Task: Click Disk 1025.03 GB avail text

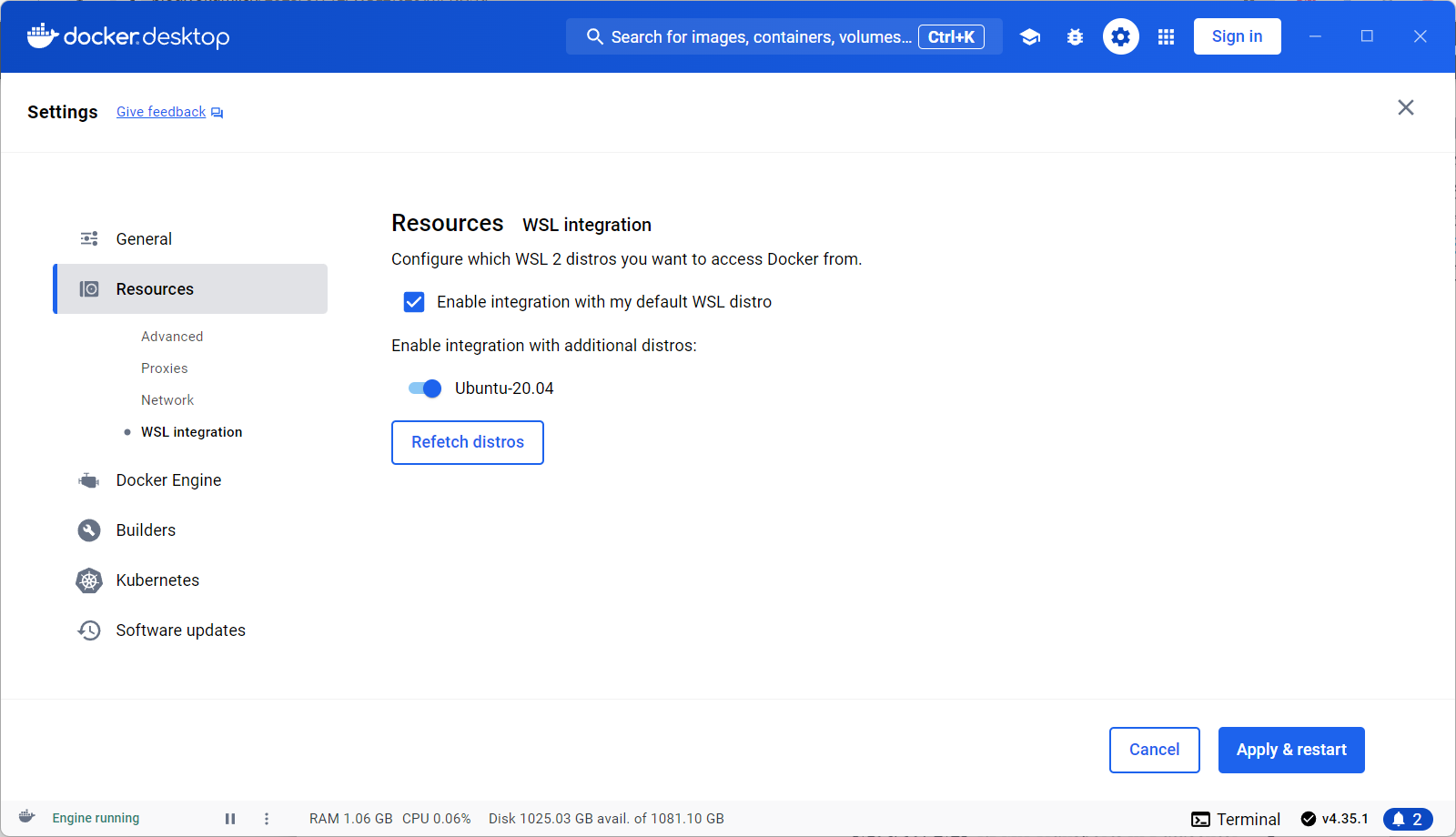Action: click(606, 819)
